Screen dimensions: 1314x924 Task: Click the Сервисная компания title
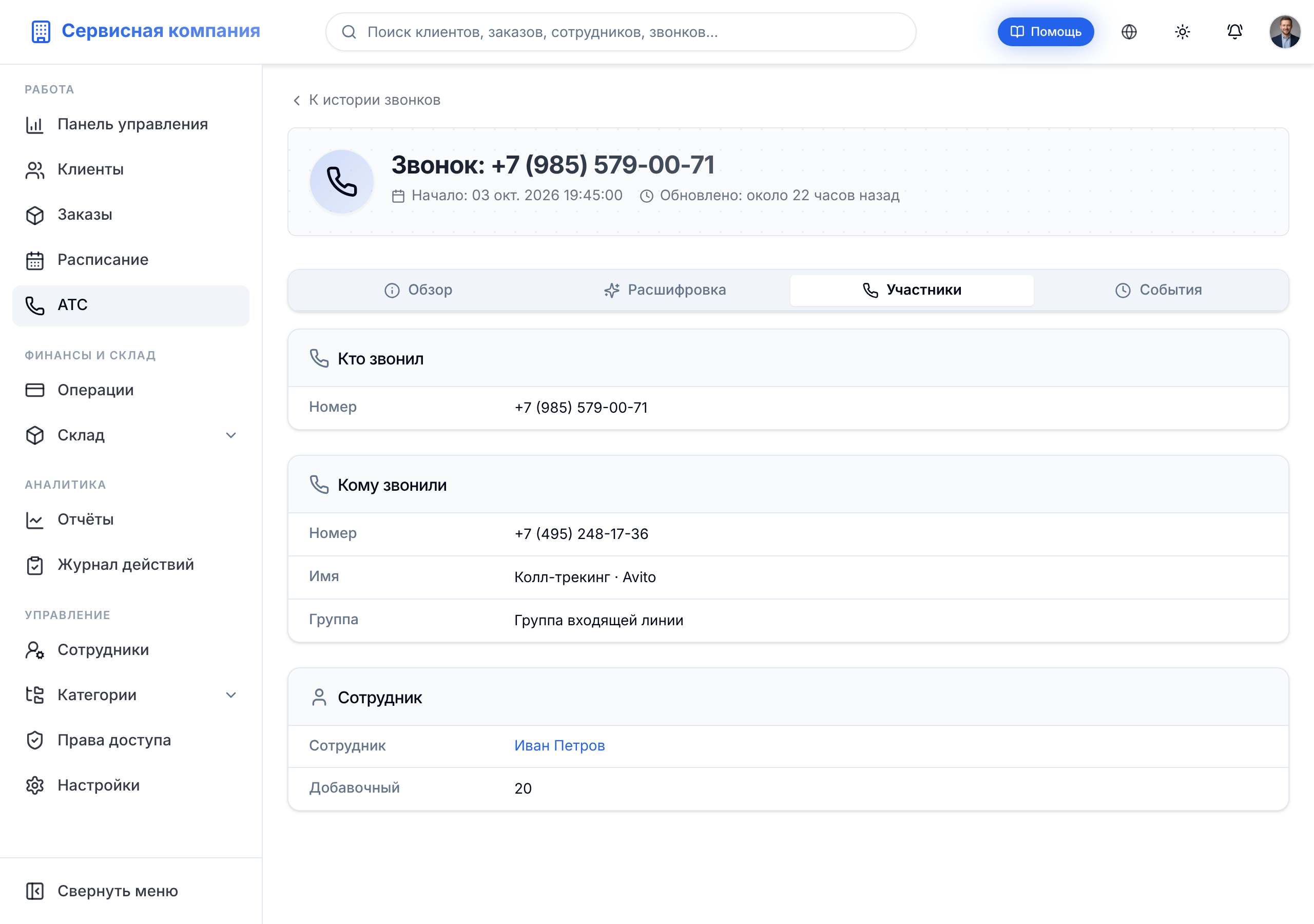coord(161,31)
